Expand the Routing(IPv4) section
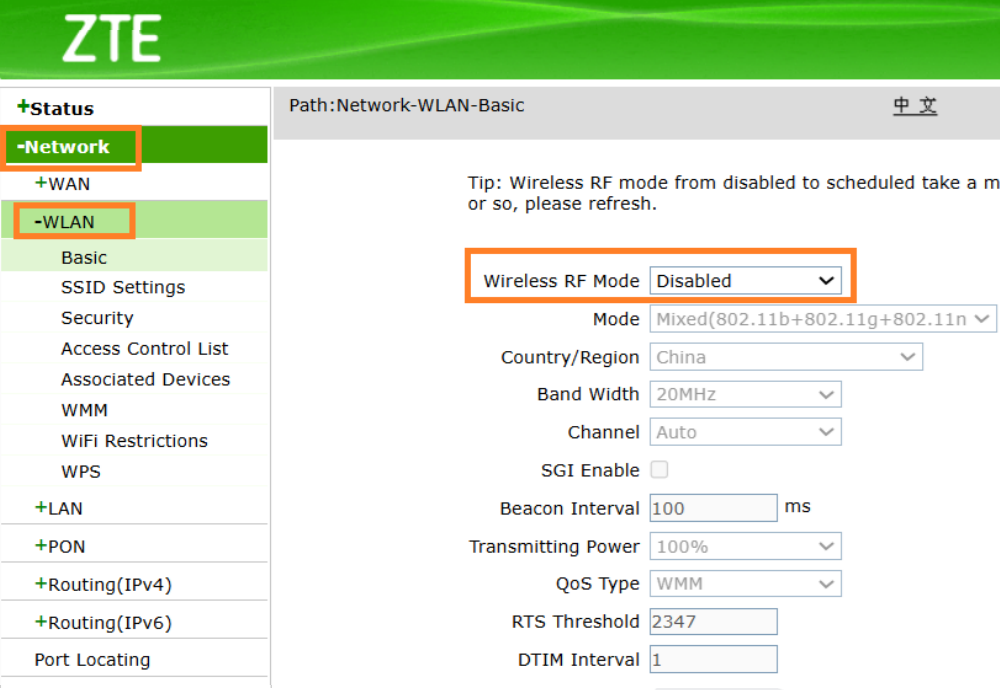 [78, 581]
